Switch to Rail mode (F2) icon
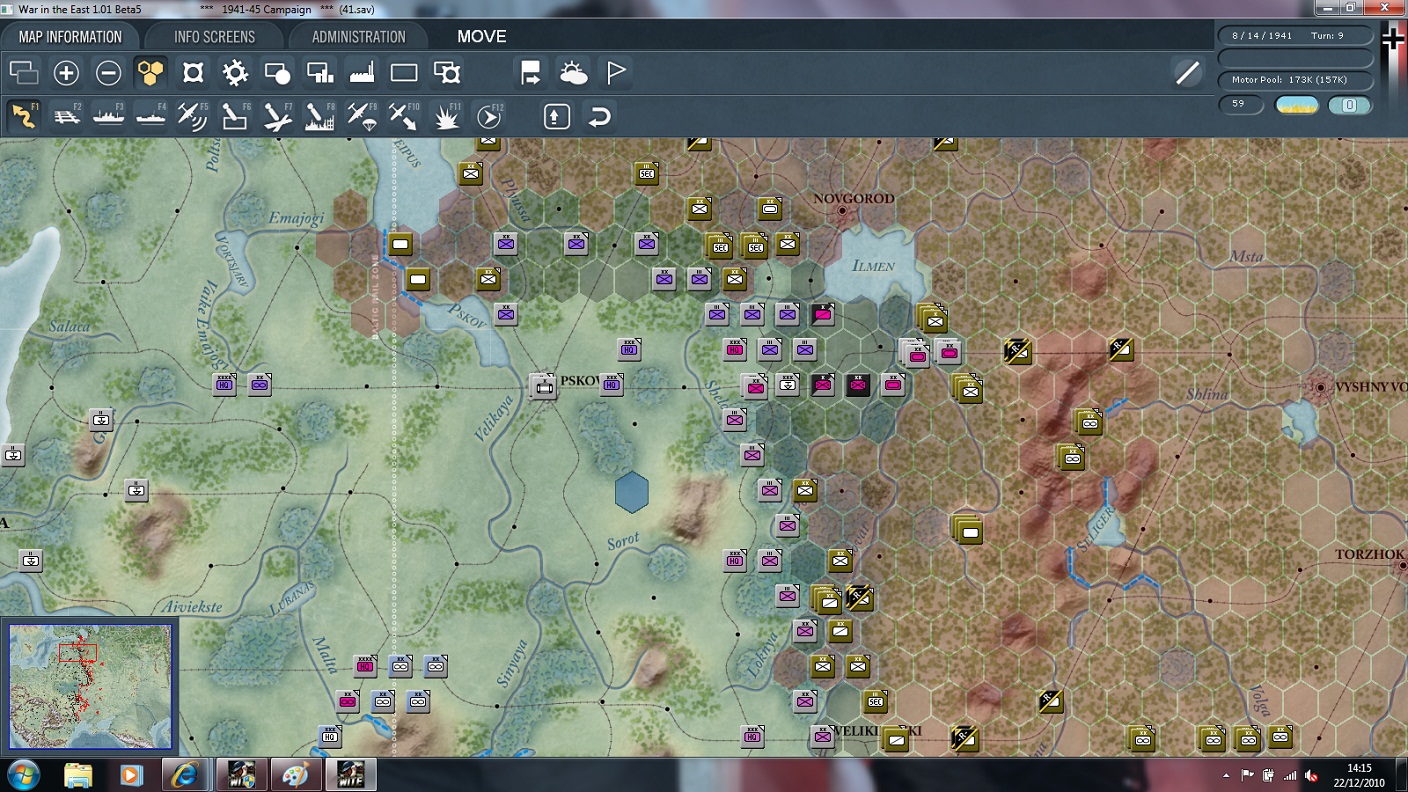This screenshot has width=1408, height=792. pos(66,116)
